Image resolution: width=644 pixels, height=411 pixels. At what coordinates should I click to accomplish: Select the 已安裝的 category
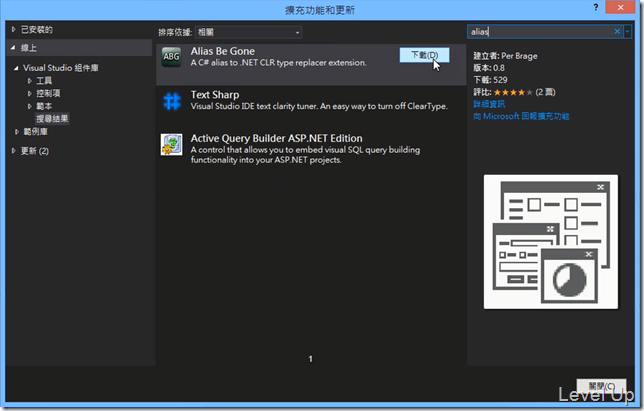tap(37, 30)
